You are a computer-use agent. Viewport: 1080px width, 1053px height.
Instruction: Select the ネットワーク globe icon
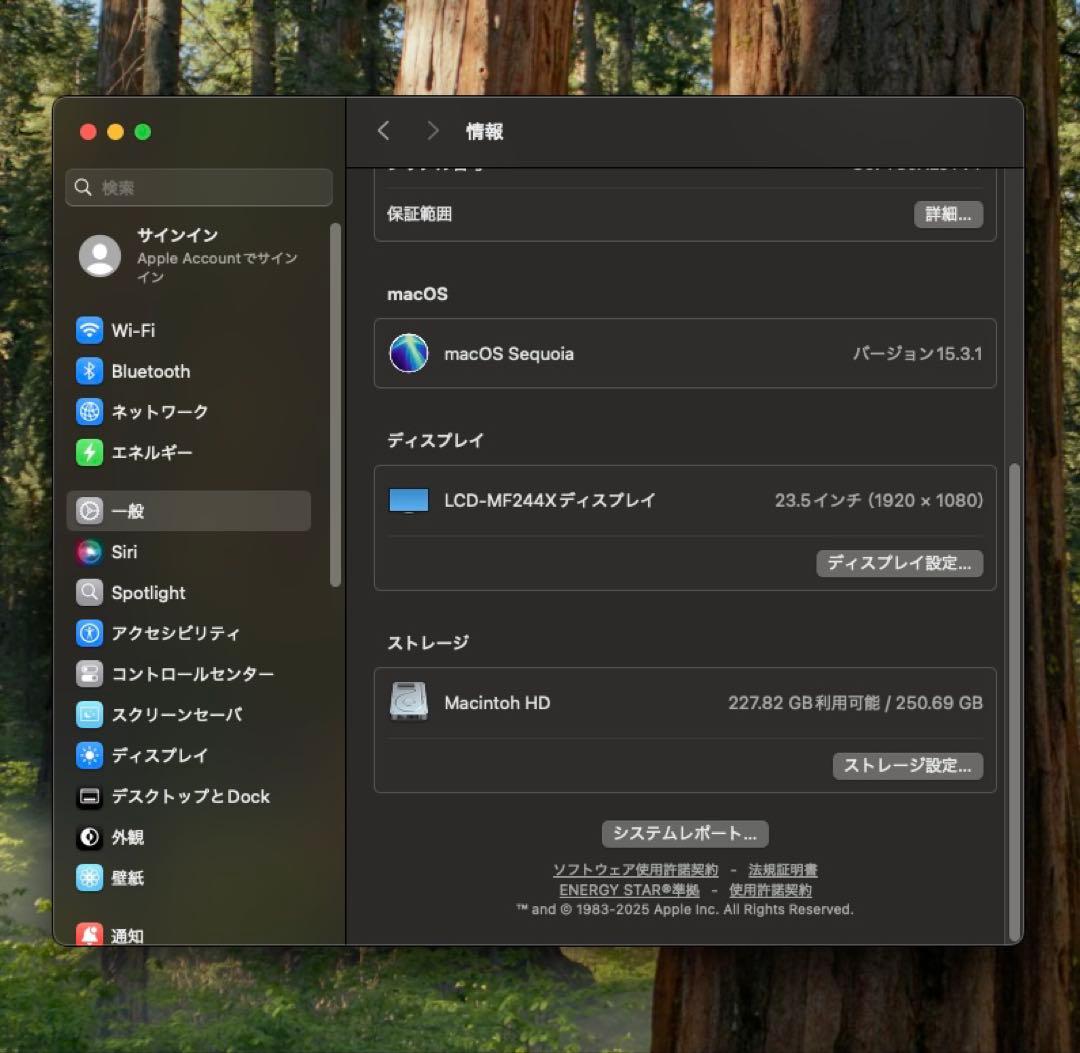point(90,412)
